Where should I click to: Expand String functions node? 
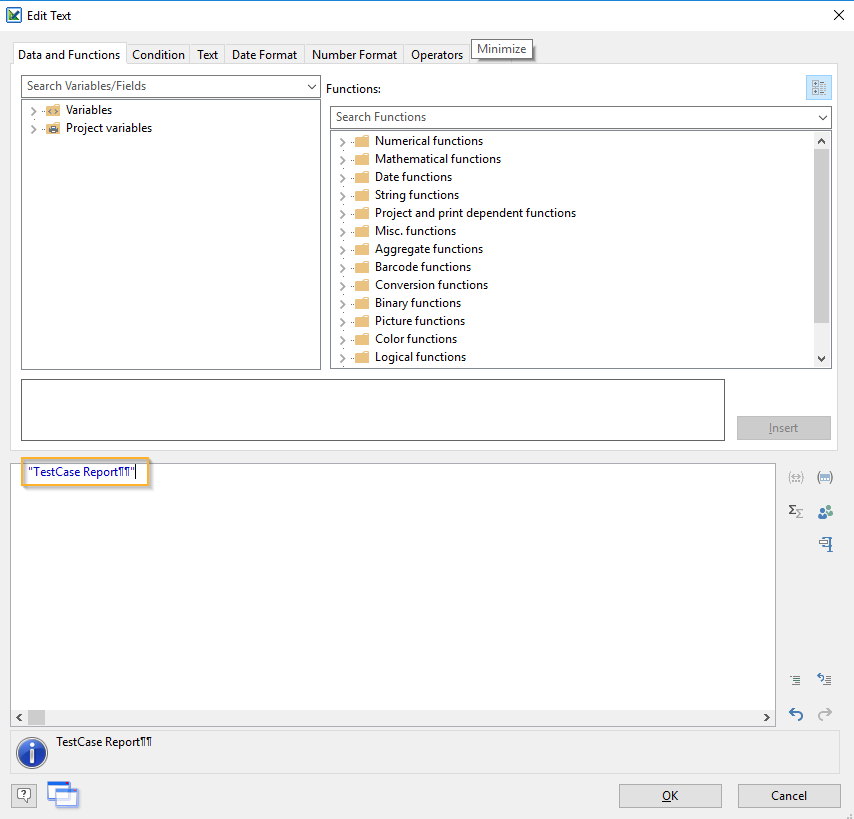tap(342, 196)
